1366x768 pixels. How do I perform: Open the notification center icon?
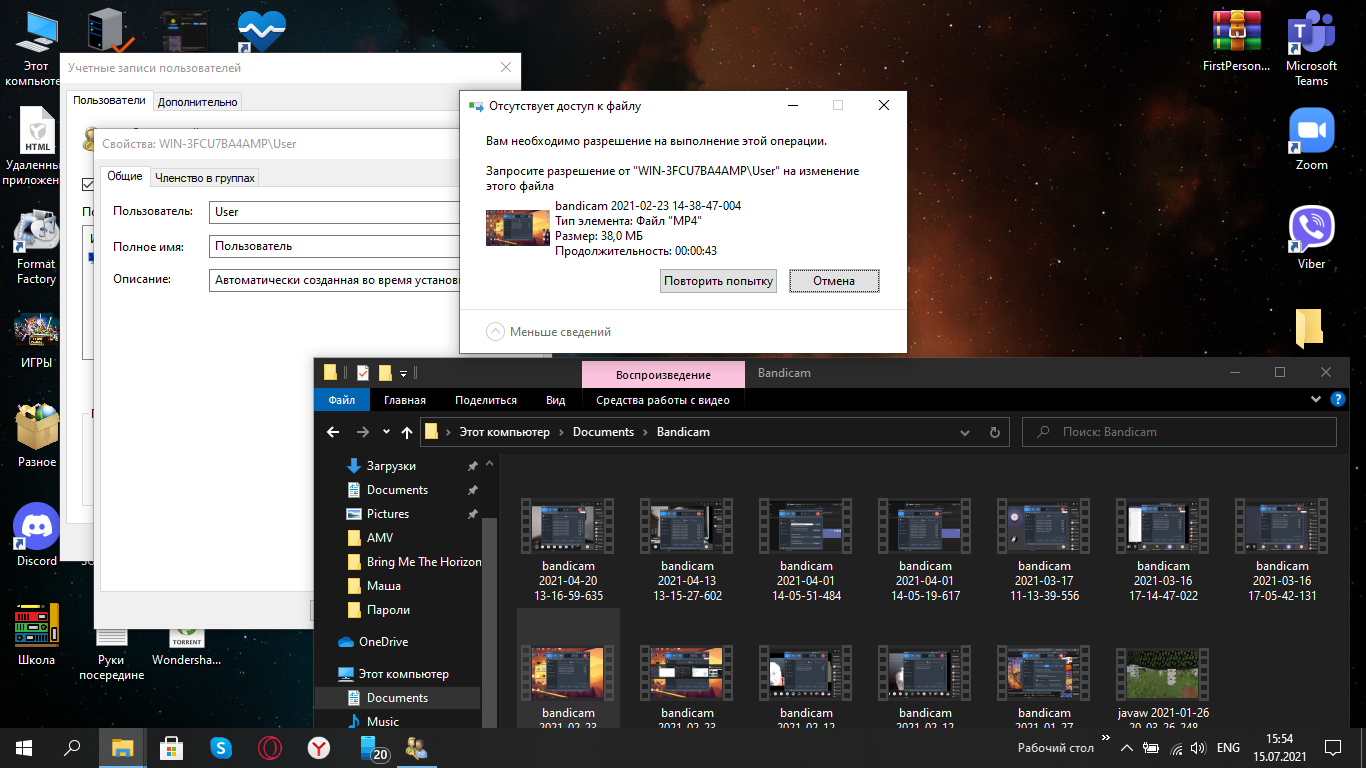(1332, 747)
